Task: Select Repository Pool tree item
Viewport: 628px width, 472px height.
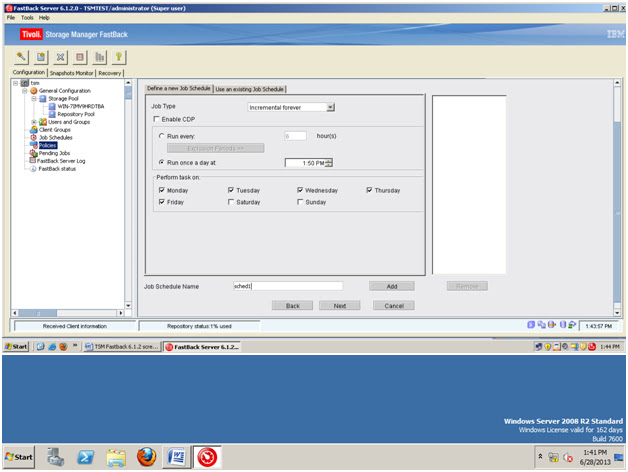Action: (x=76, y=114)
